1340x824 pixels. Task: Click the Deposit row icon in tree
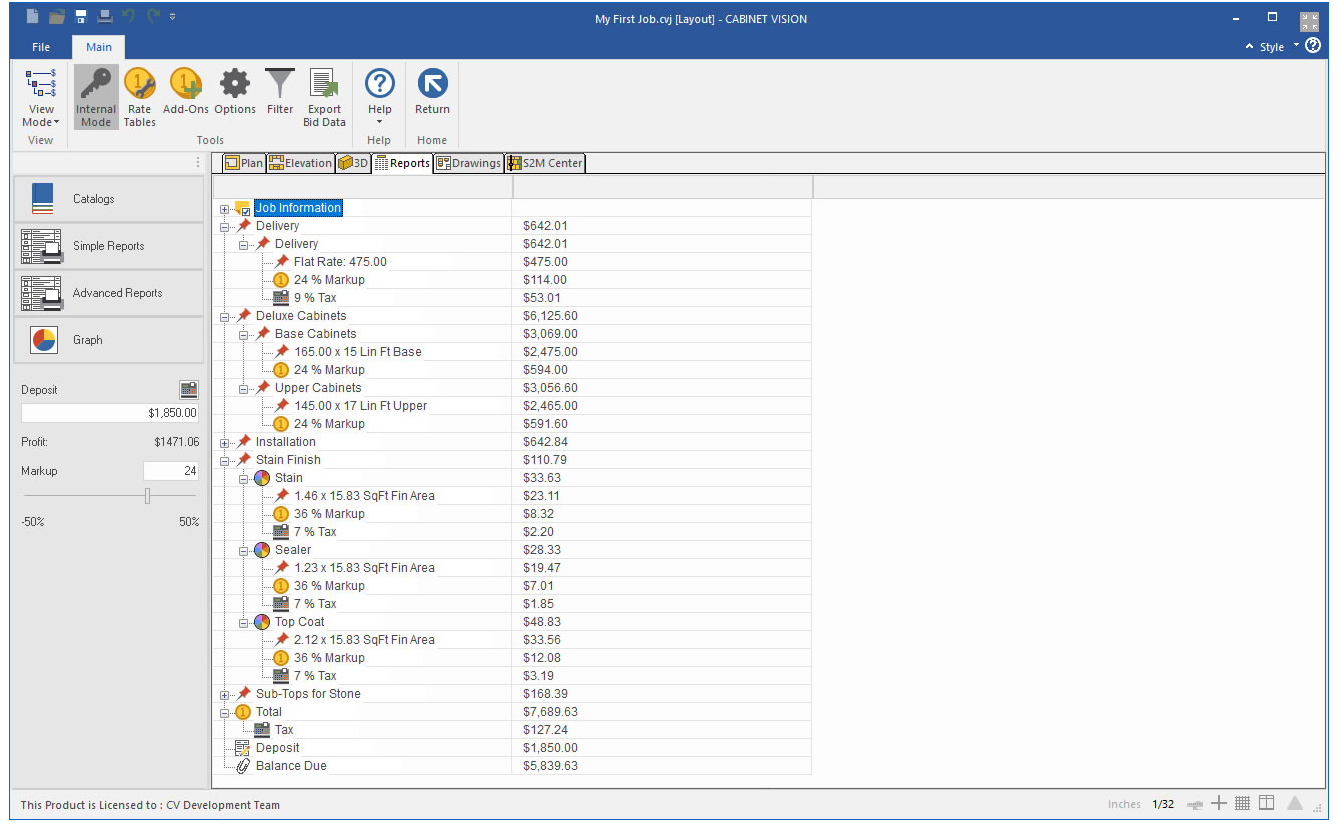(x=243, y=748)
